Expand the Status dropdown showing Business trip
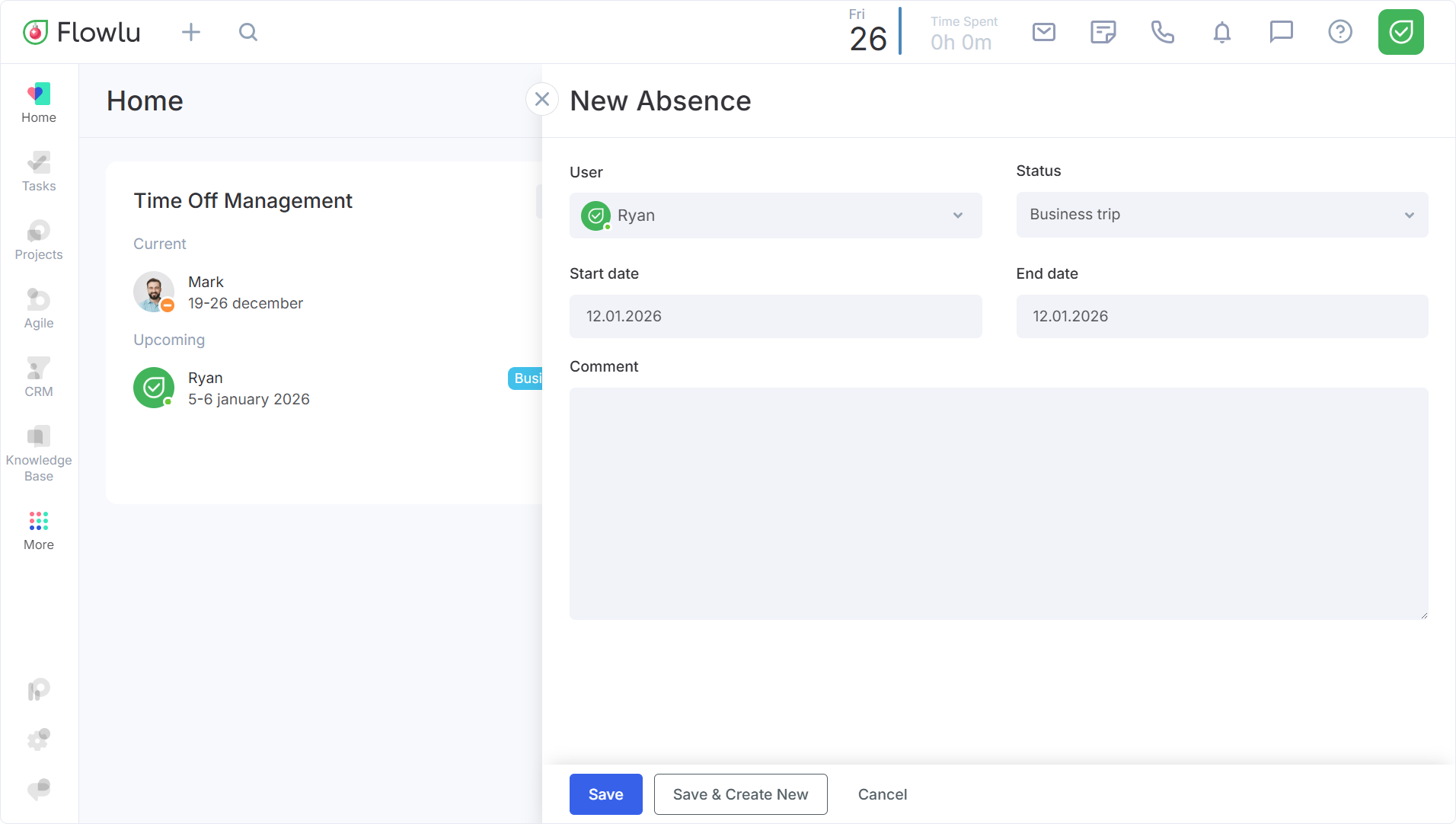This screenshot has height=824, width=1456. coord(1221,215)
